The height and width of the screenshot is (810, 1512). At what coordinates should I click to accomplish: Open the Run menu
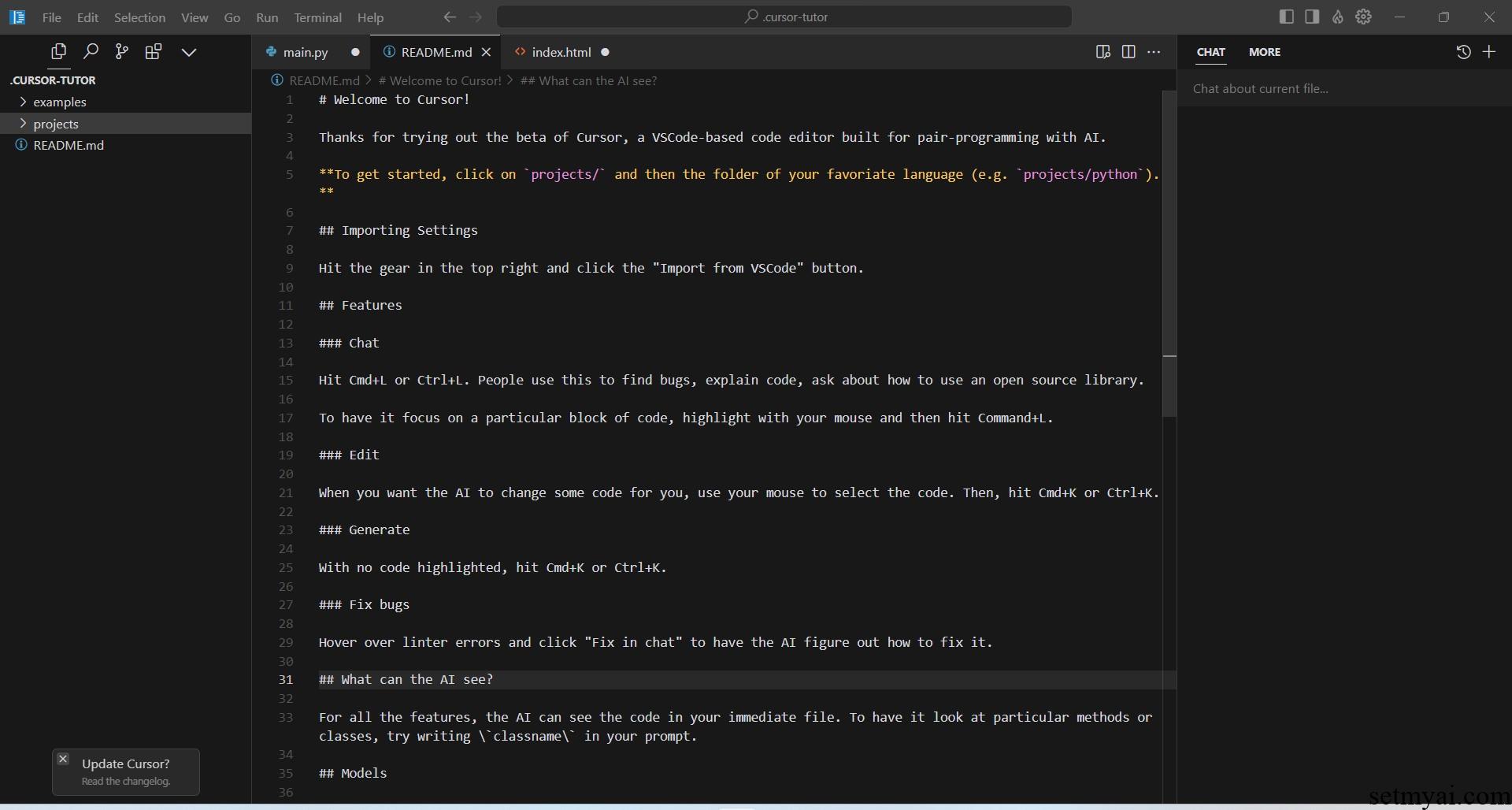(267, 17)
